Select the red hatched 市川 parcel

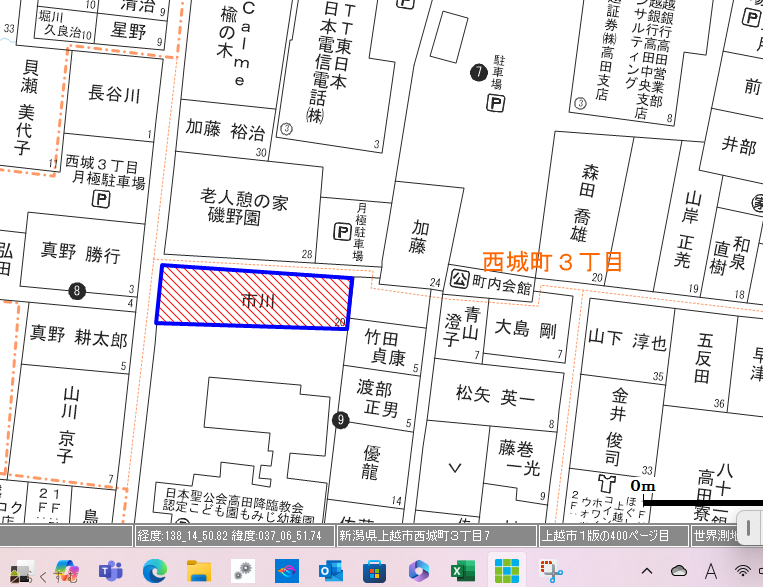[254, 297]
